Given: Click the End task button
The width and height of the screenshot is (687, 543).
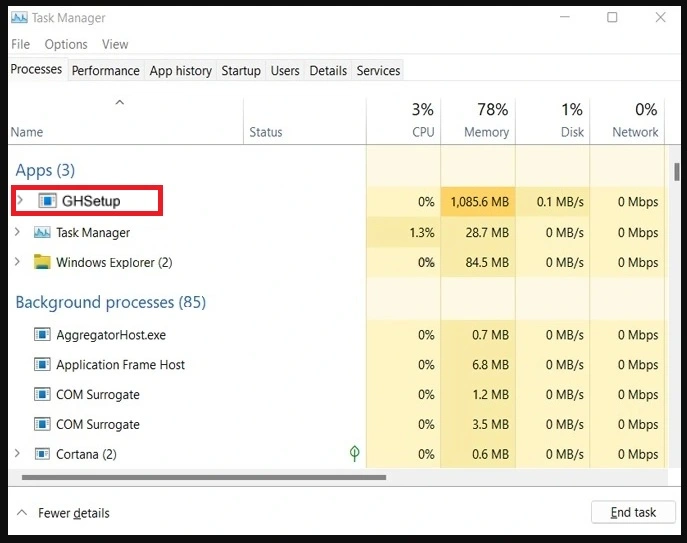Looking at the screenshot, I should point(633,512).
